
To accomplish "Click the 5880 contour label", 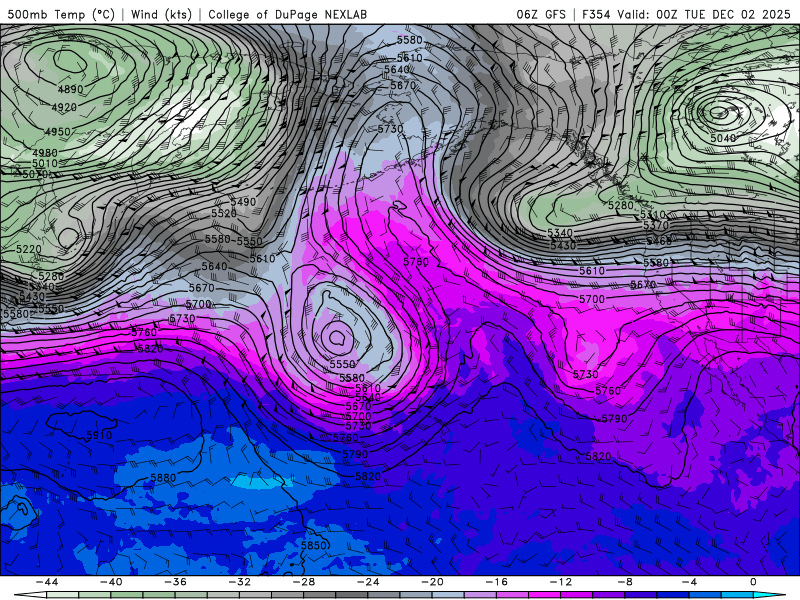I will [x=163, y=478].
